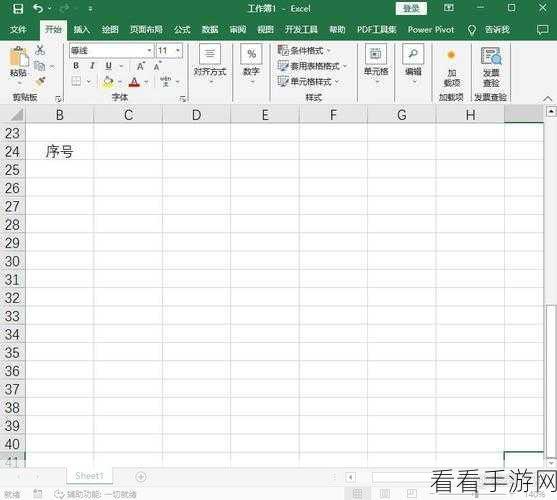The height and width of the screenshot is (500, 557).
Task: Open the 对齐方式 alignment group
Action: point(210,65)
